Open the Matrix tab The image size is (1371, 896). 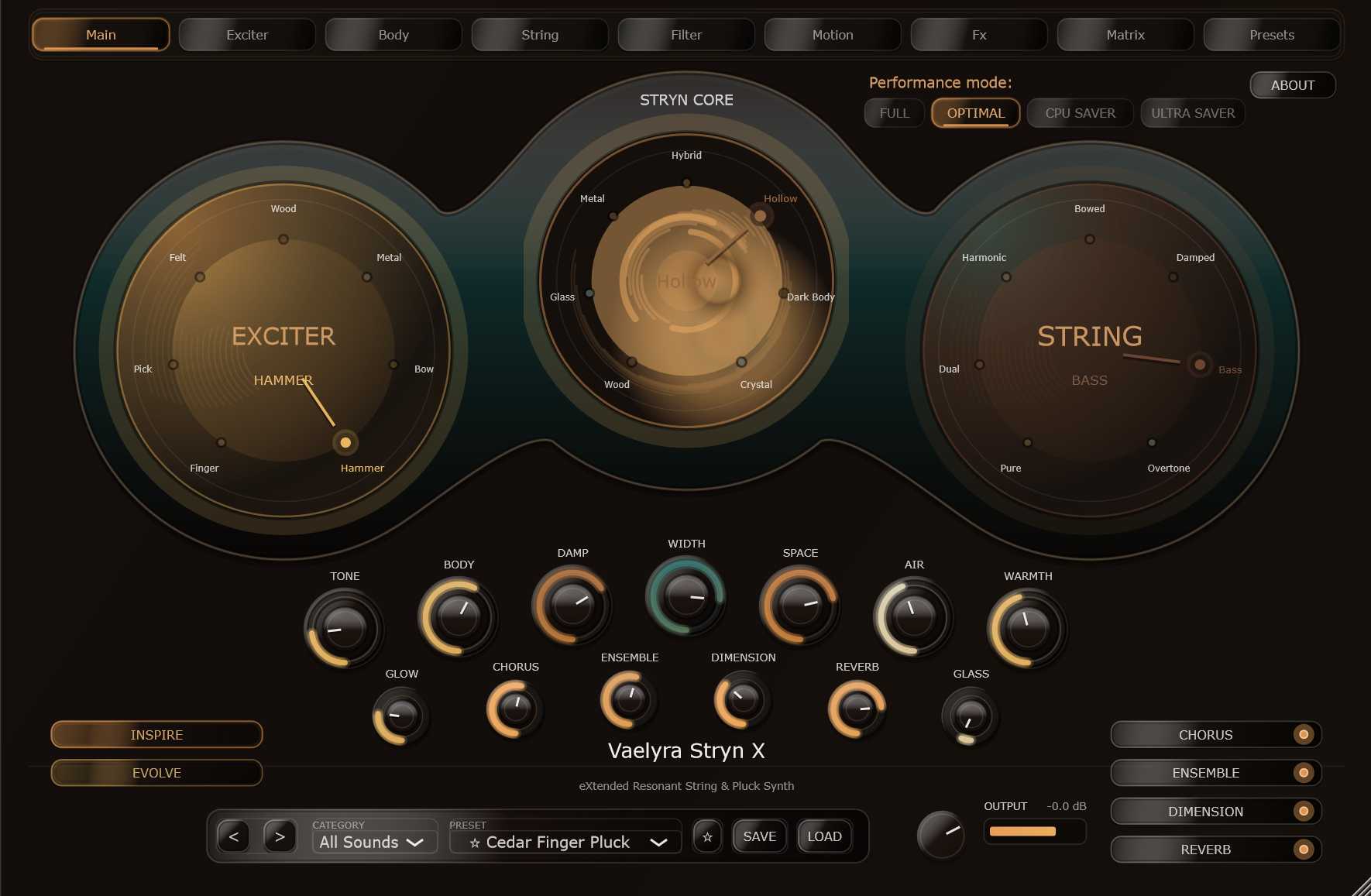tap(1125, 35)
